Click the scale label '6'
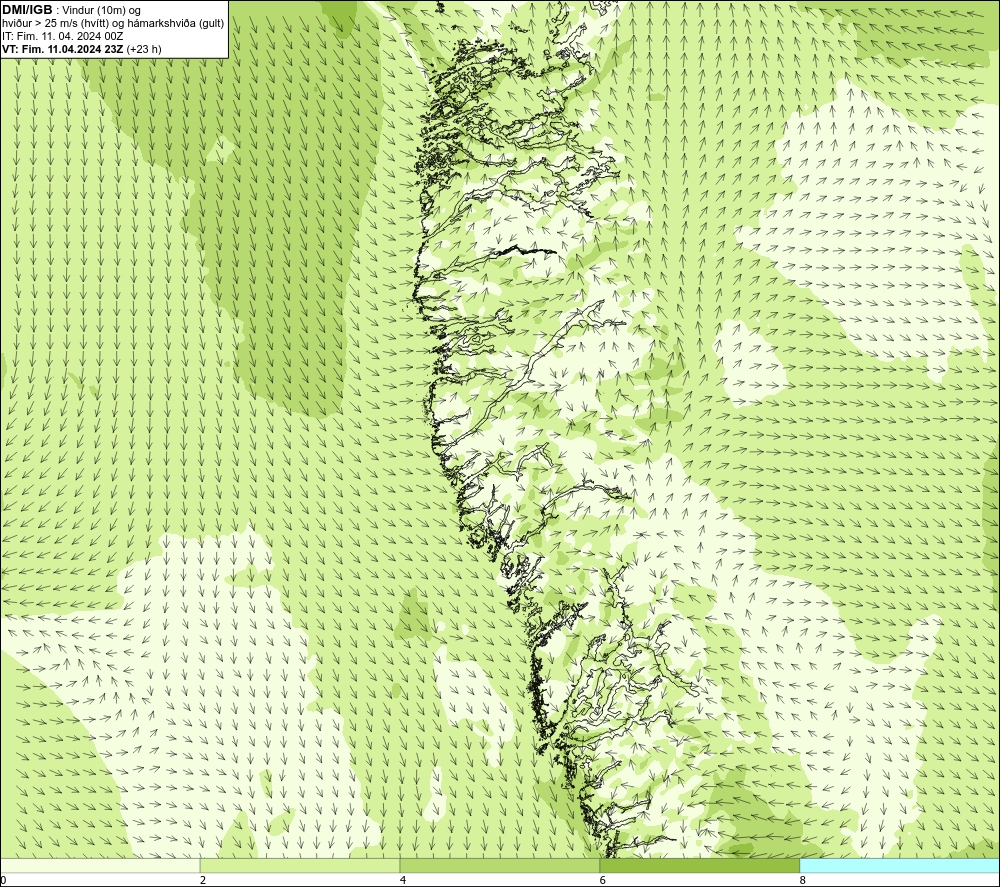 [603, 881]
